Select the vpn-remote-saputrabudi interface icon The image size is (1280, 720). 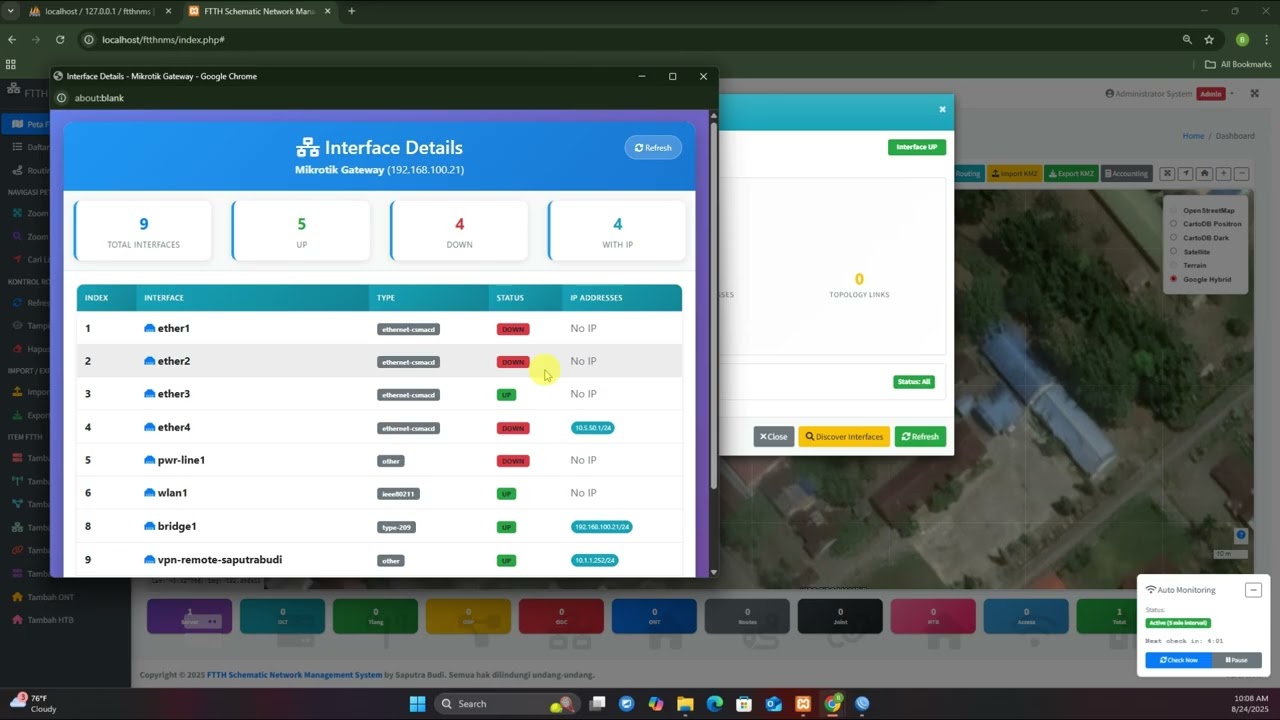point(149,560)
